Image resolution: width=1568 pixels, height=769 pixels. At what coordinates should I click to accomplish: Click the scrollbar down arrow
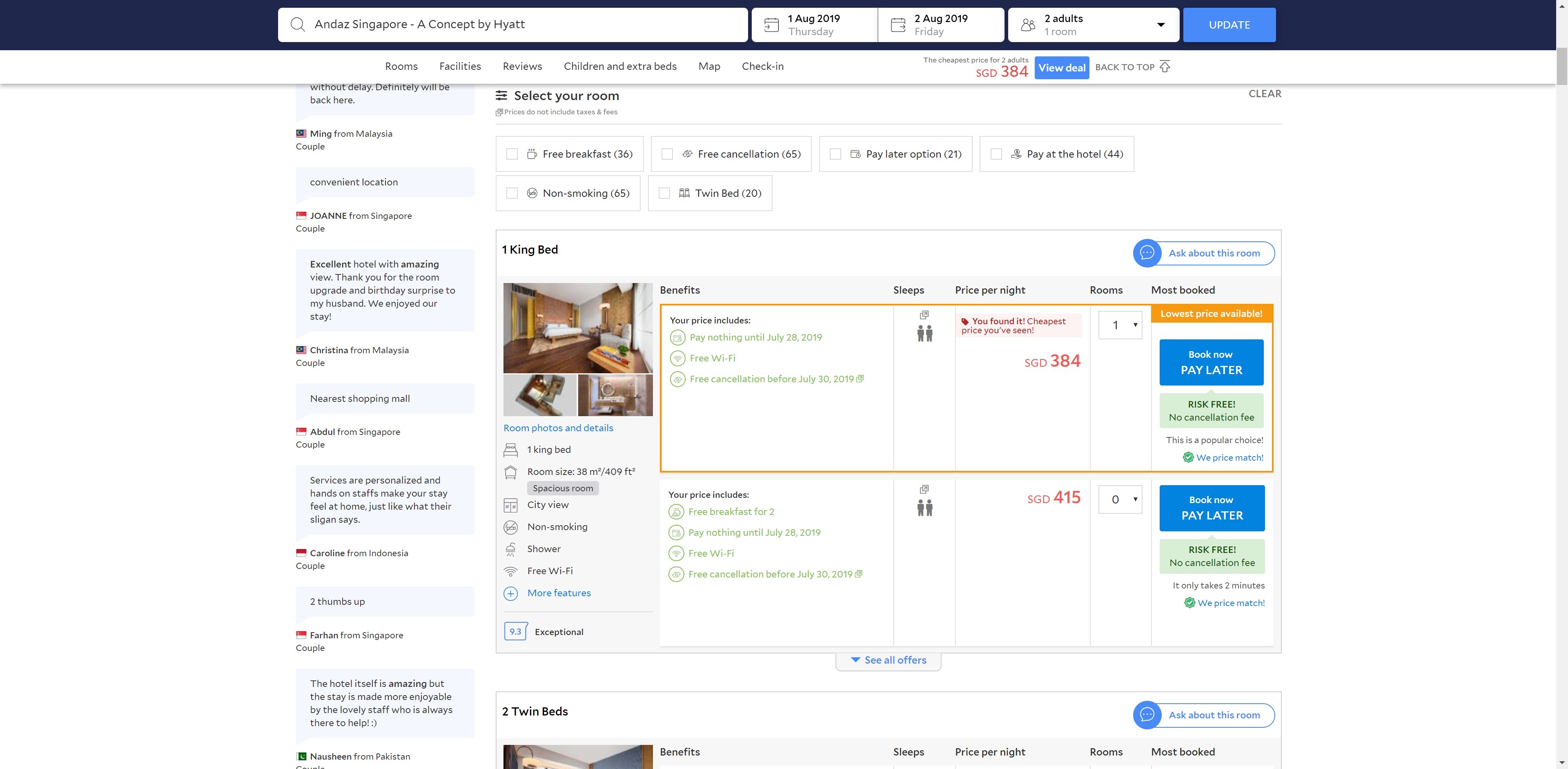coord(1562,763)
